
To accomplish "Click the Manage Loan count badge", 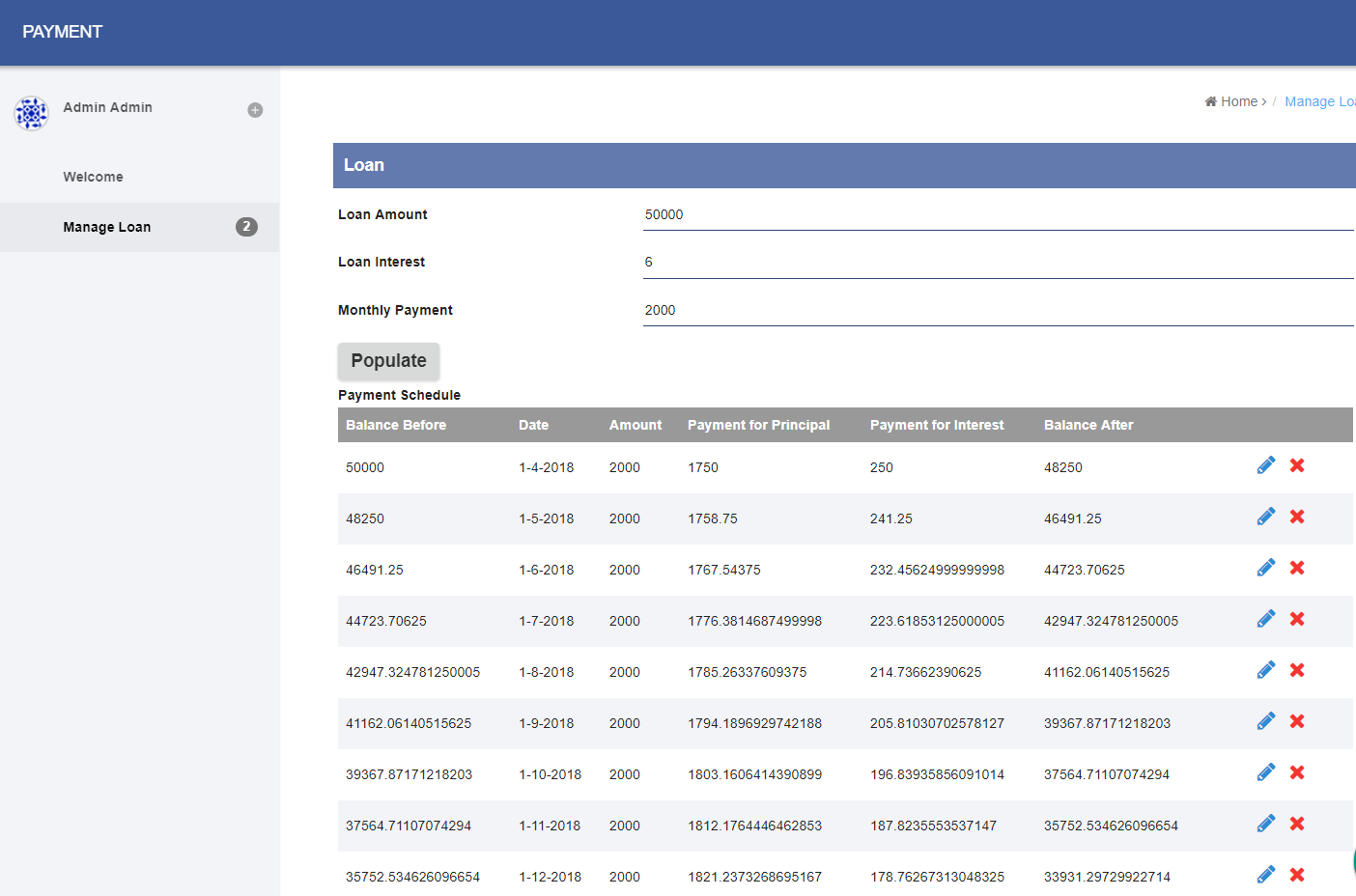I will [x=246, y=227].
